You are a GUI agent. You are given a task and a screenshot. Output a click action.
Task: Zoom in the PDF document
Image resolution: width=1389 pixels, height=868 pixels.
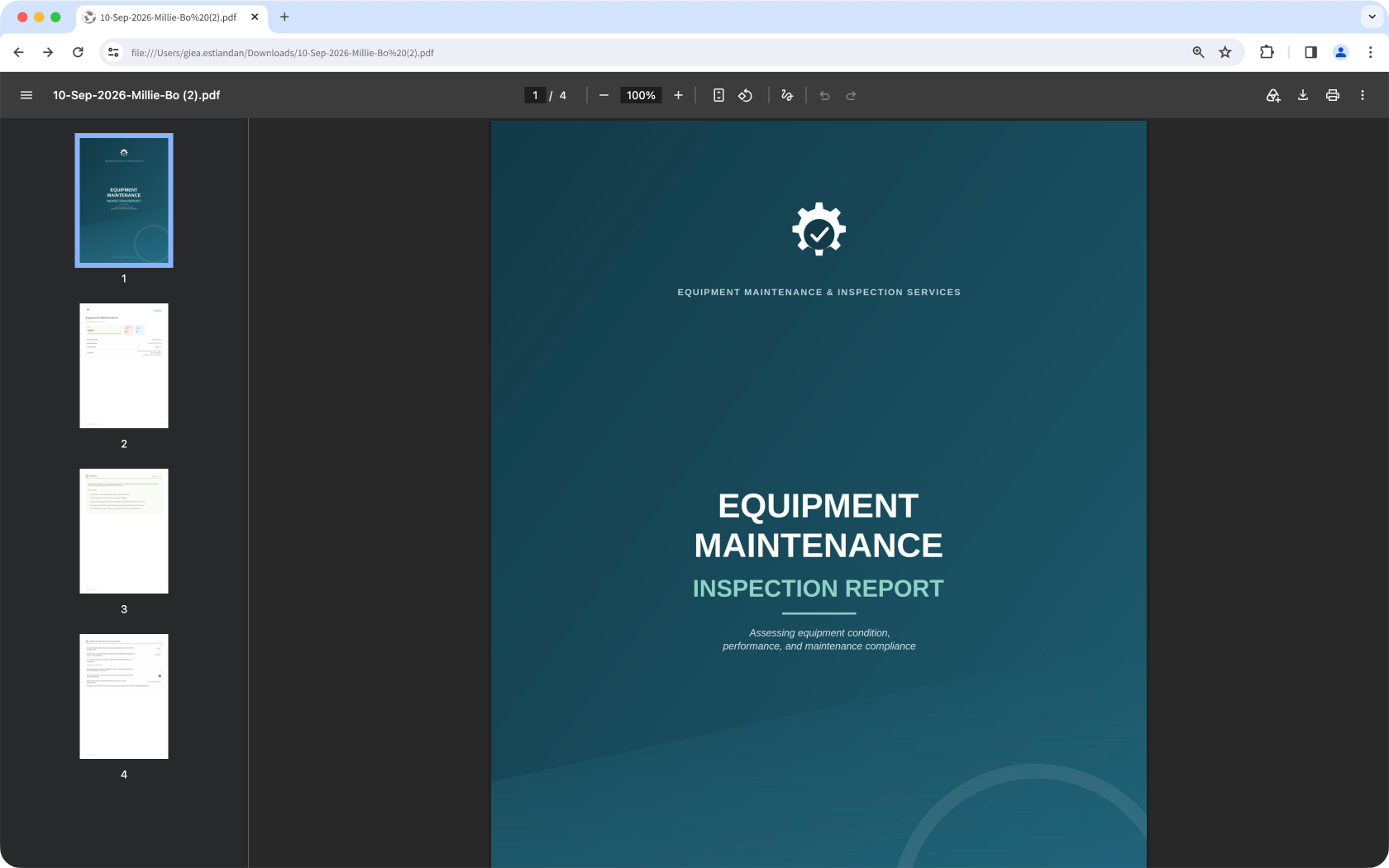[x=678, y=95]
